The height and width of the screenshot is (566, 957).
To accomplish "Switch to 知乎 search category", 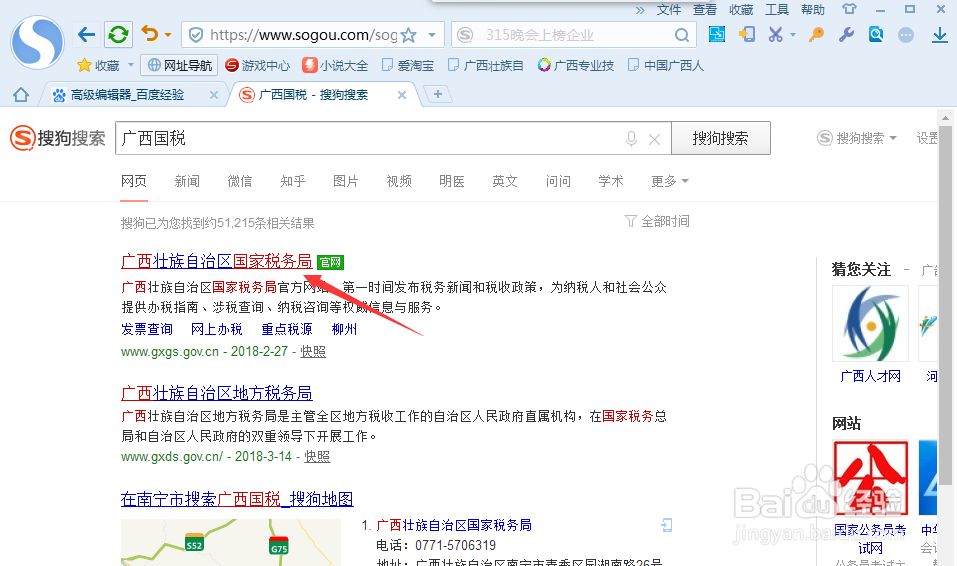I will (x=293, y=181).
